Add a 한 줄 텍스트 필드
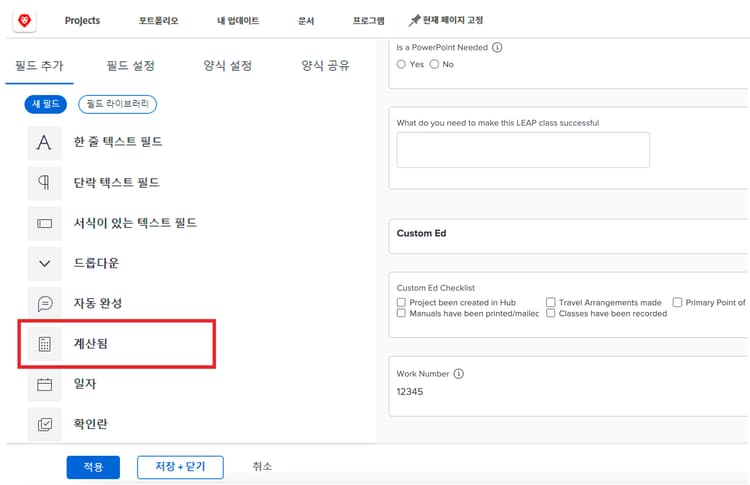The height and width of the screenshot is (485, 750). tap(118, 142)
